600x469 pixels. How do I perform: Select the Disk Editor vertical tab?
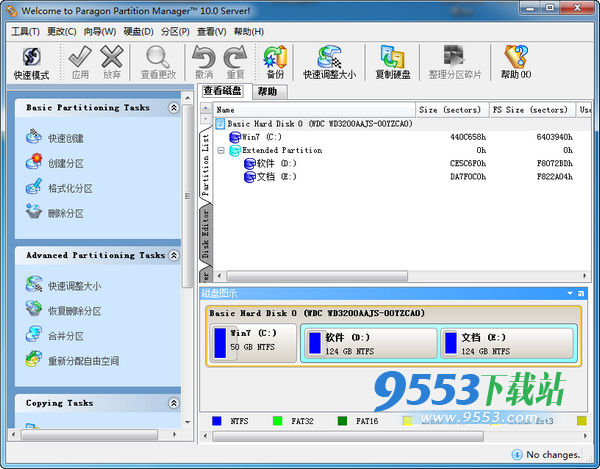(207, 233)
